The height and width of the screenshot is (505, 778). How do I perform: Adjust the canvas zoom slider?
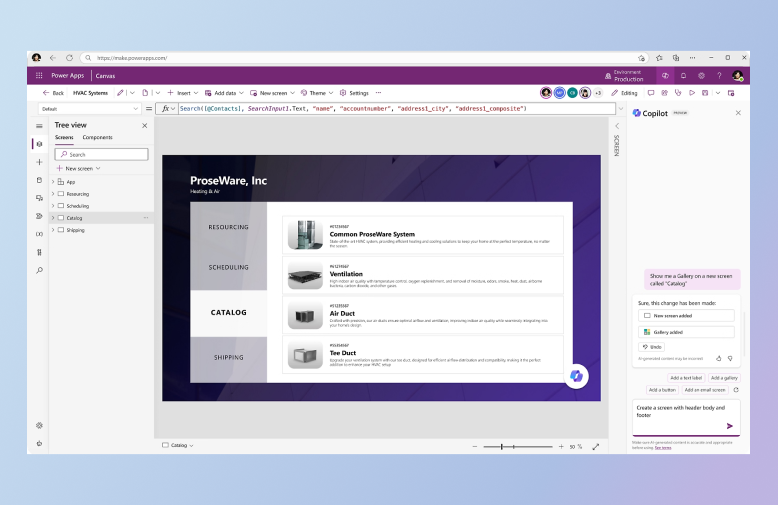[x=518, y=446]
